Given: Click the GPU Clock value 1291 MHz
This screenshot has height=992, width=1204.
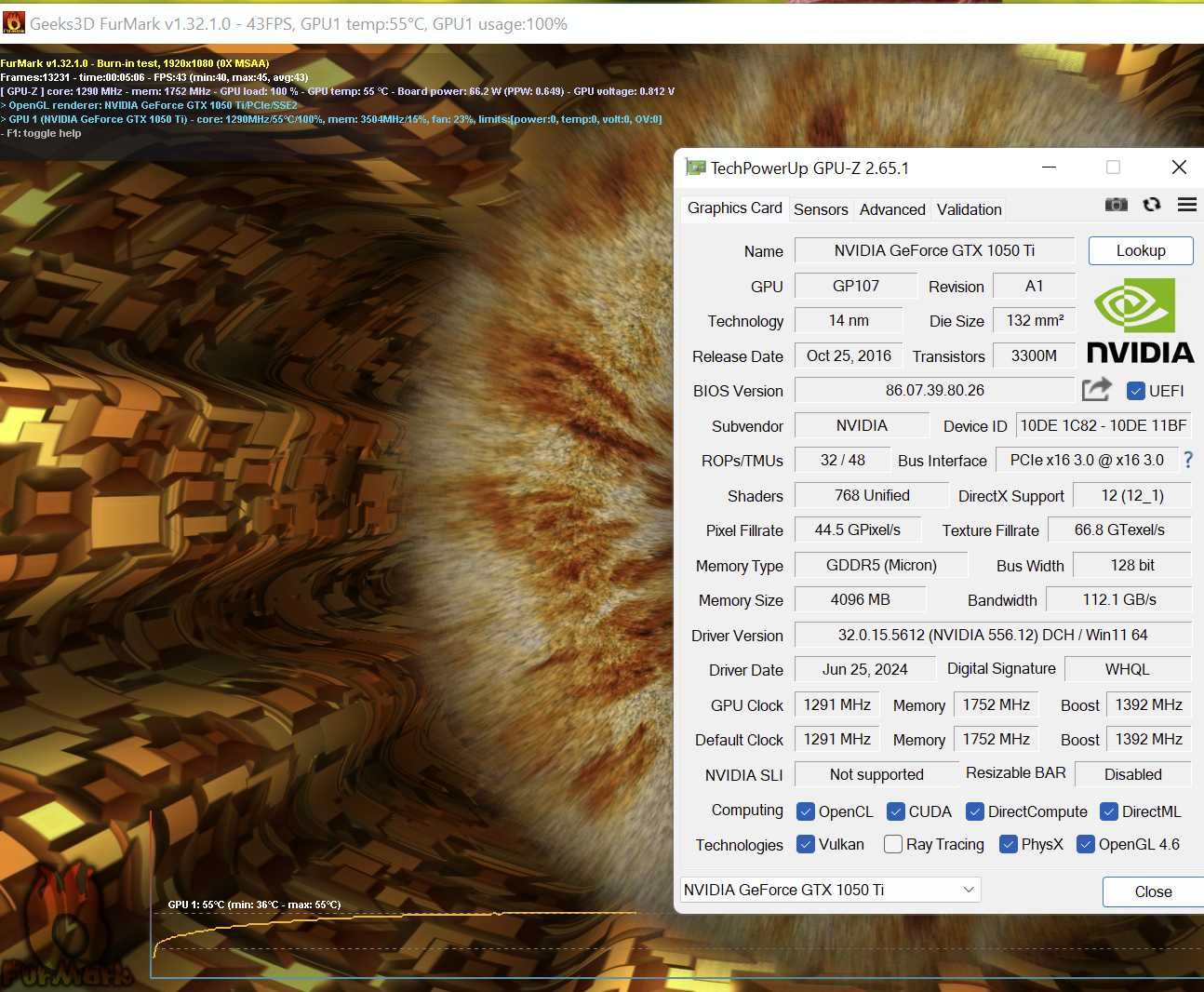Looking at the screenshot, I should (x=836, y=704).
